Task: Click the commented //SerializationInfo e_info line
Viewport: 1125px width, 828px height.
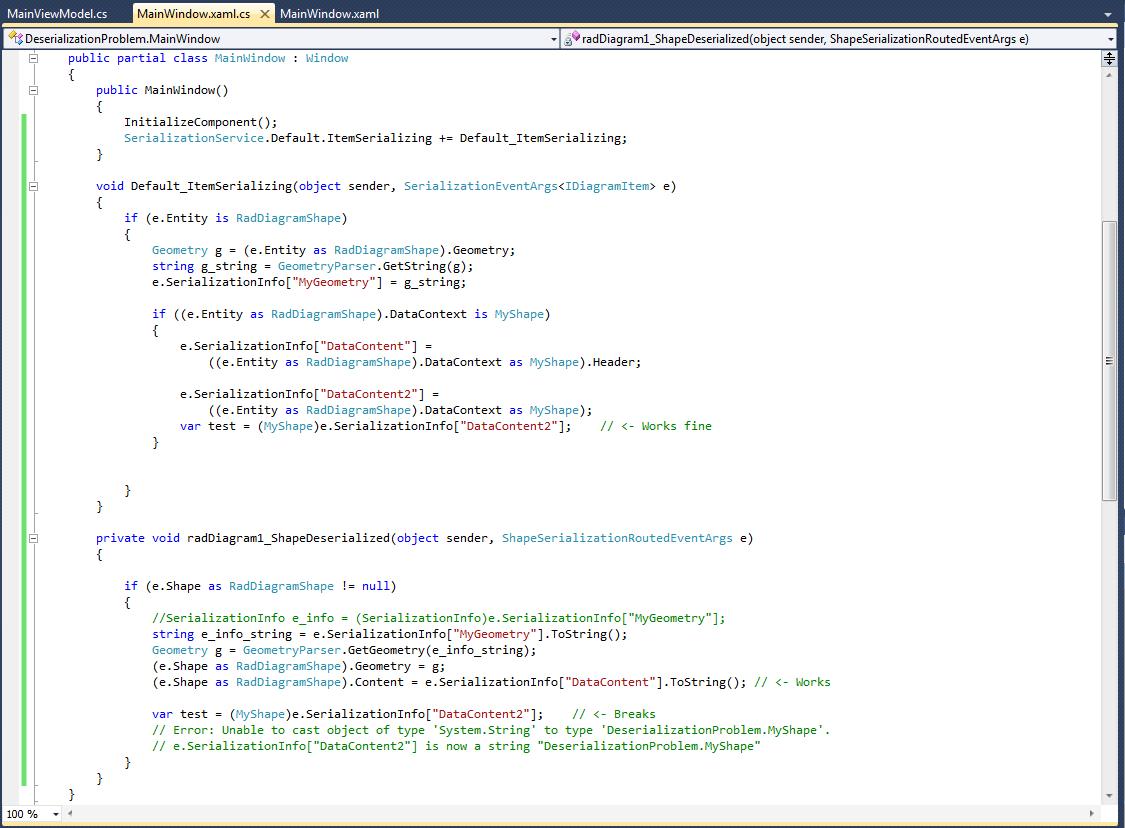Action: pyautogui.click(x=438, y=618)
